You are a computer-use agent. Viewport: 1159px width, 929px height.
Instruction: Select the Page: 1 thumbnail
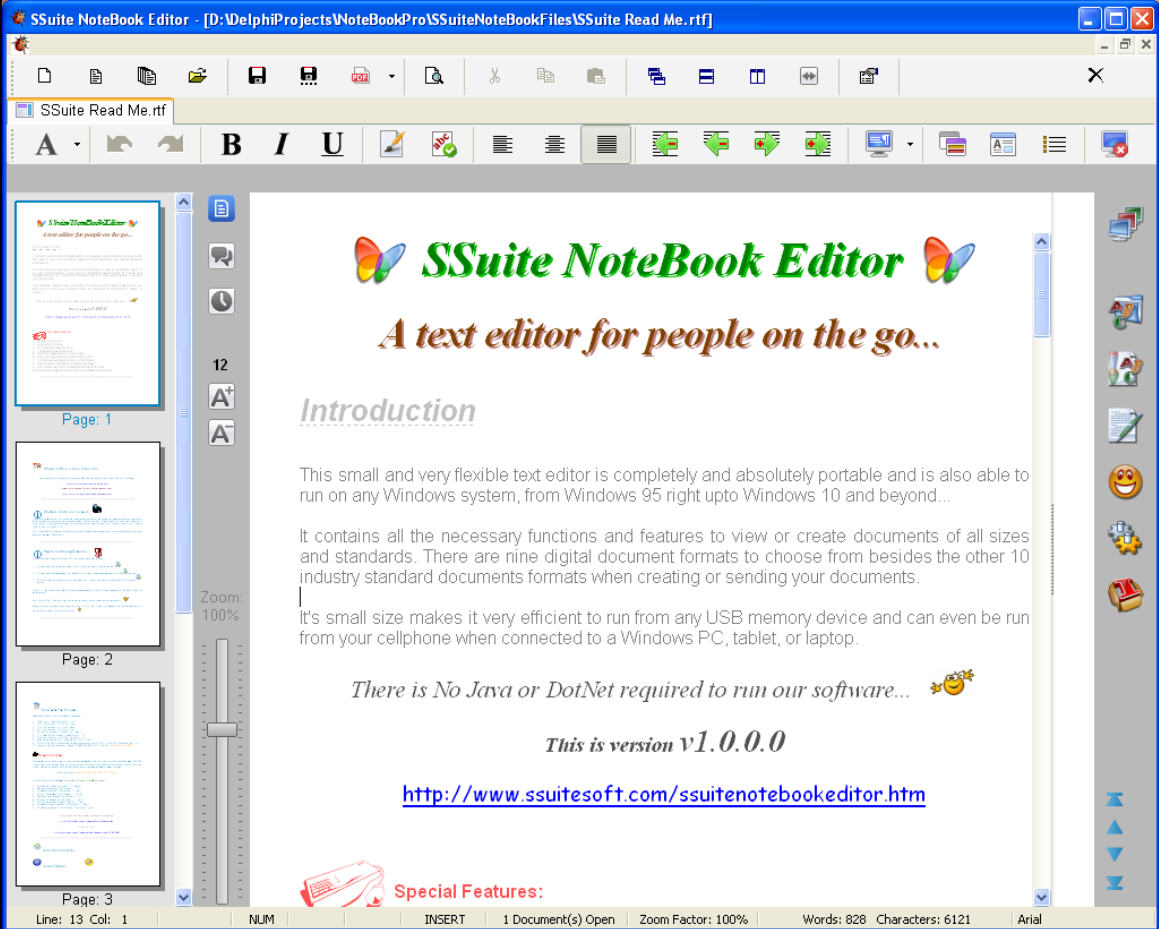[x=87, y=303]
